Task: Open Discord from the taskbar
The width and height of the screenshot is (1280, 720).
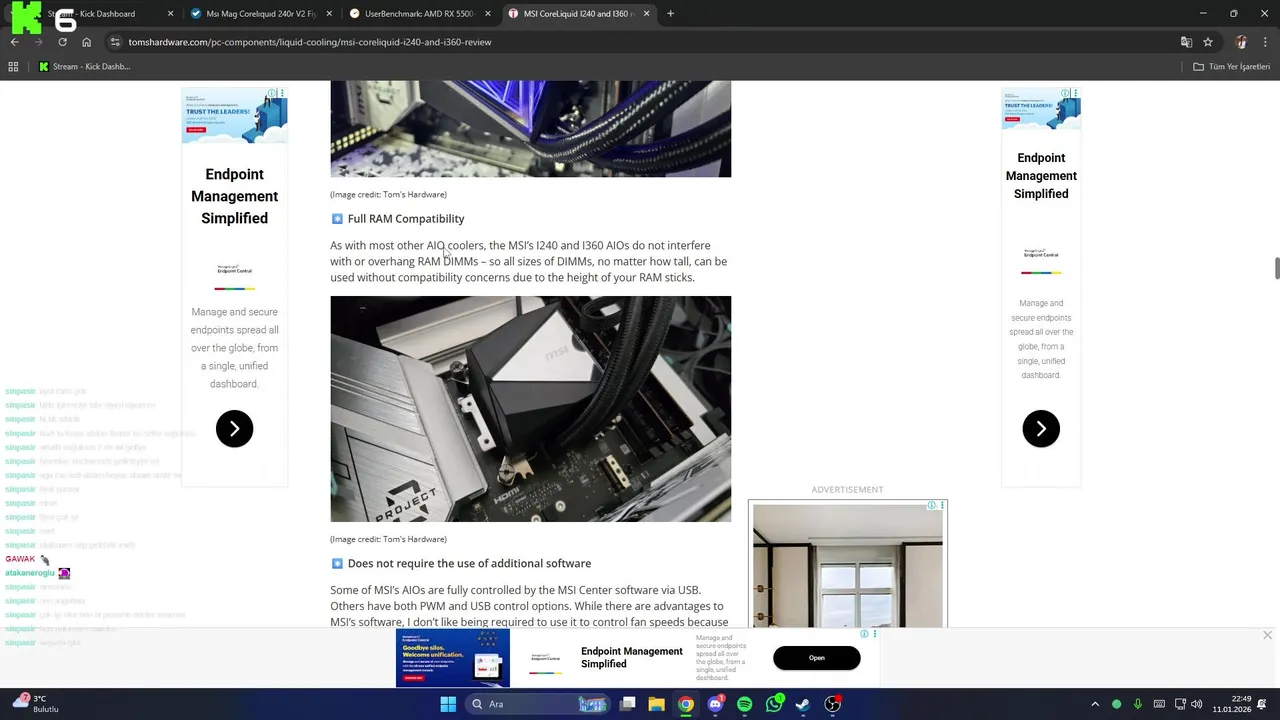Action: pos(715,704)
